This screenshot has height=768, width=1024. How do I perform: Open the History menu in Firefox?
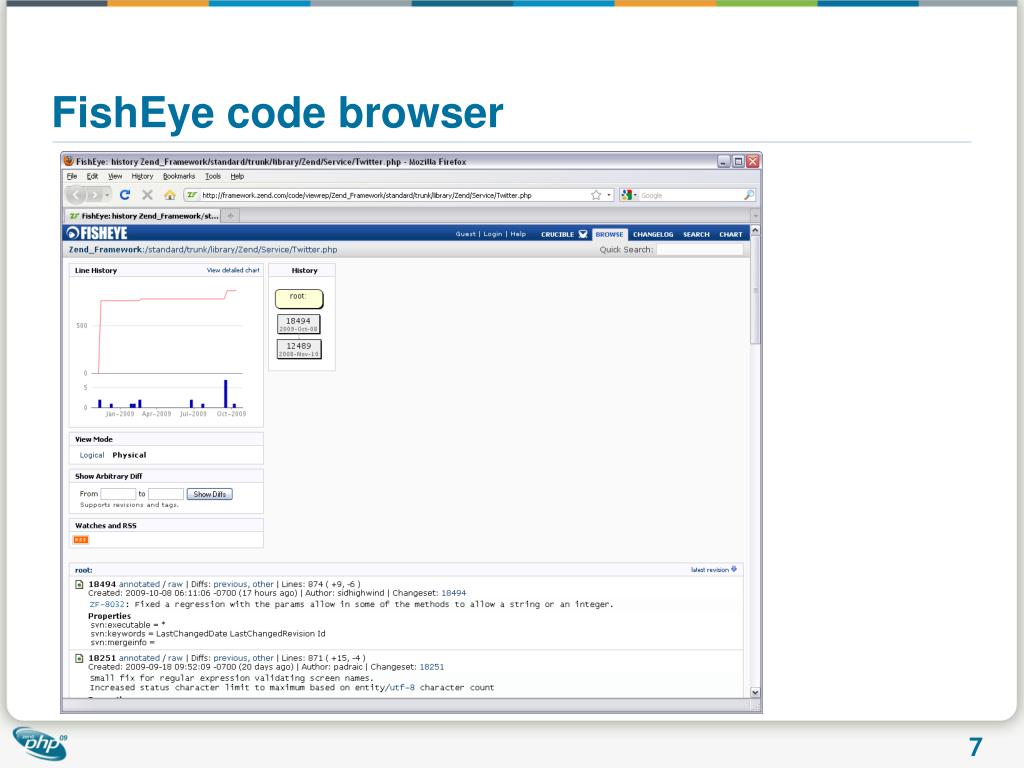(x=142, y=176)
